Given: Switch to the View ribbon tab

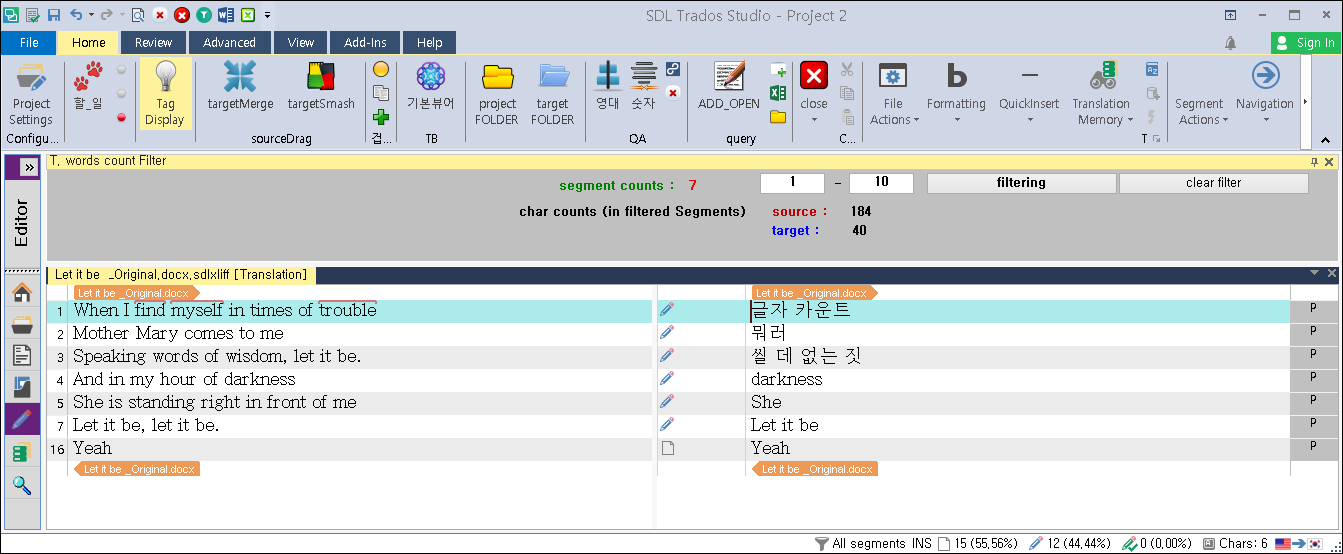Looking at the screenshot, I should tap(301, 42).
